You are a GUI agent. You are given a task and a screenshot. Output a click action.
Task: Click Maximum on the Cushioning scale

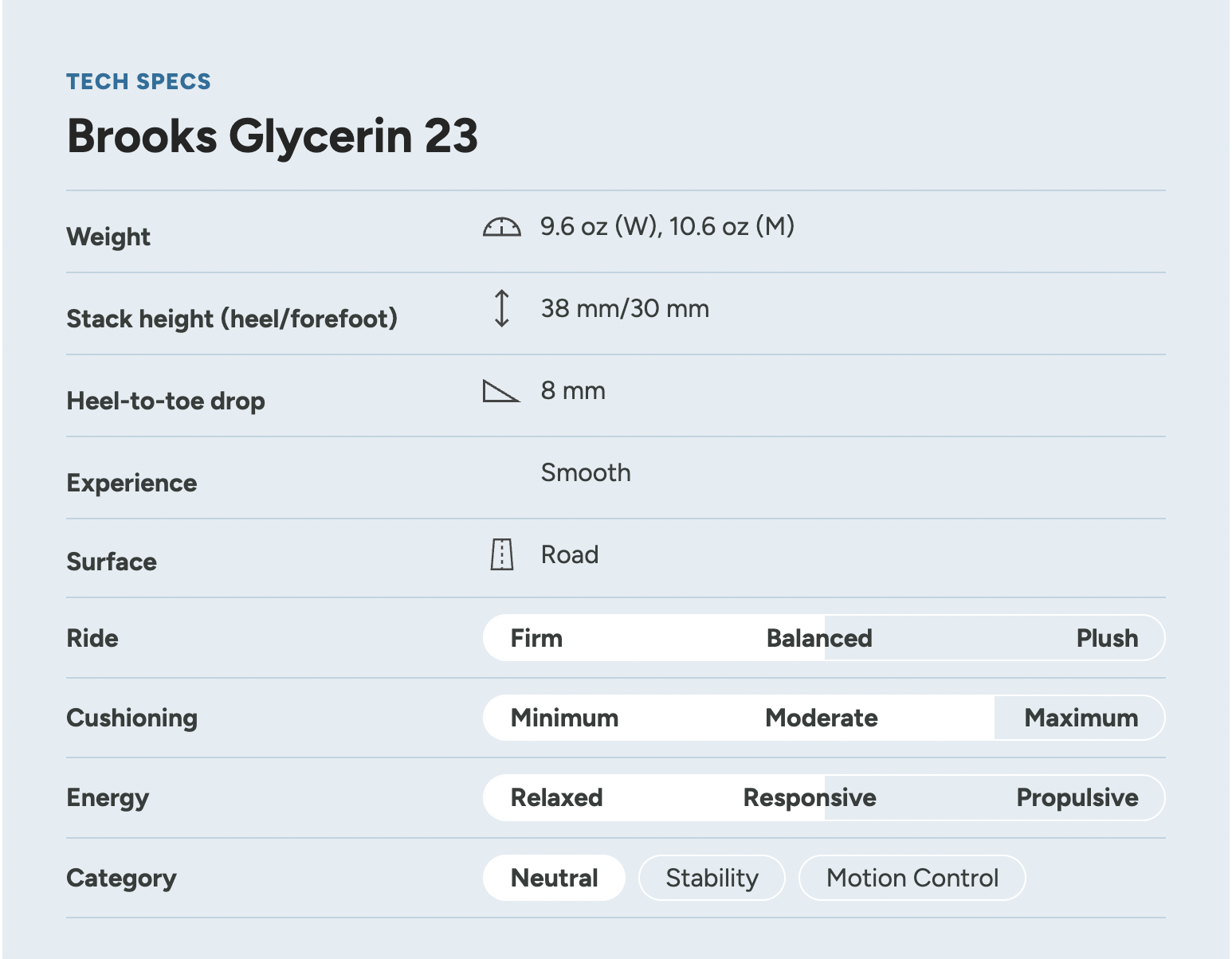1081,718
